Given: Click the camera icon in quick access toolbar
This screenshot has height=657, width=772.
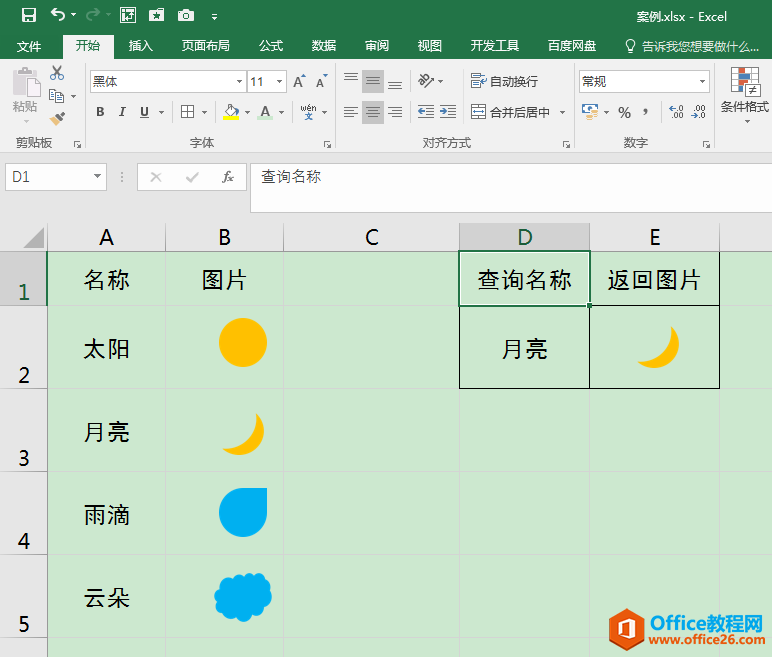Looking at the screenshot, I should pyautogui.click(x=185, y=15).
